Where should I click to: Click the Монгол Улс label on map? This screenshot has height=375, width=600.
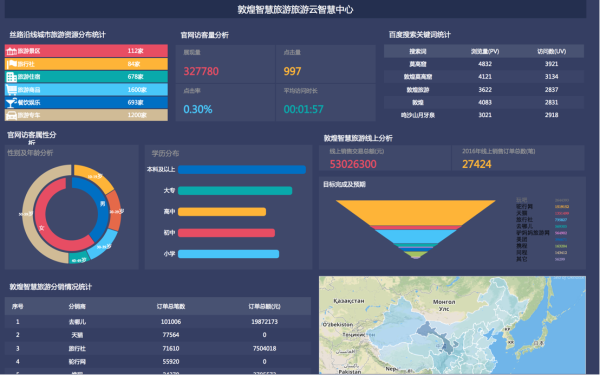444,305
